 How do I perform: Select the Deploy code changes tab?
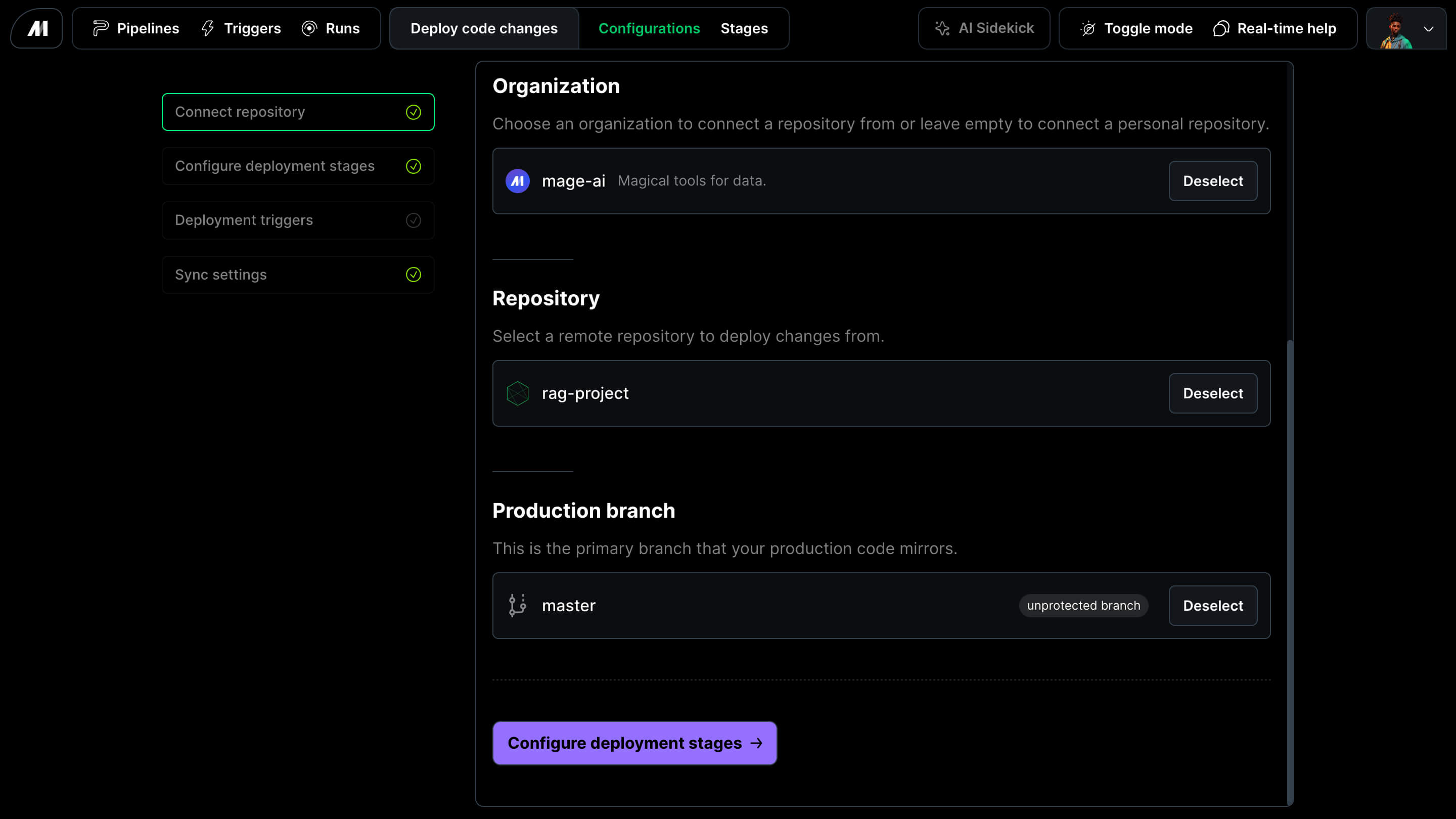pos(484,28)
